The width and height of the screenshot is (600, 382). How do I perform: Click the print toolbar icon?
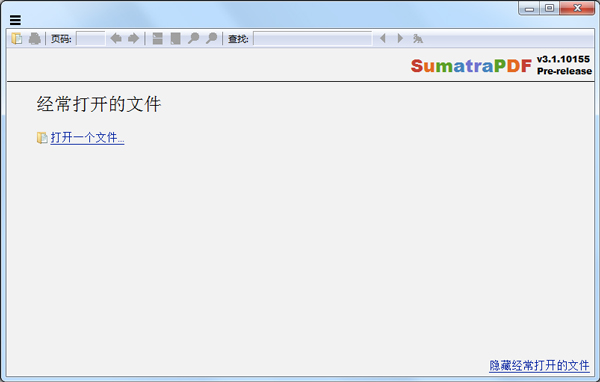click(x=34, y=39)
